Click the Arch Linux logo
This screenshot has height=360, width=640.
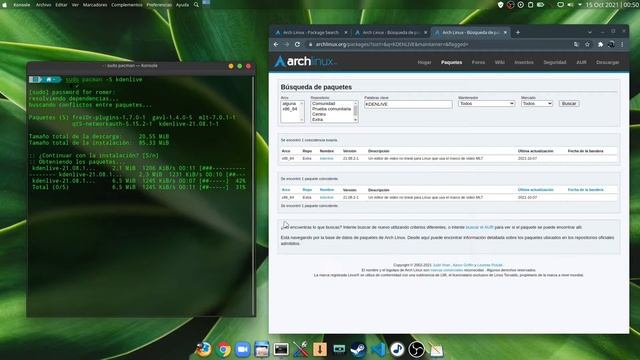305,62
